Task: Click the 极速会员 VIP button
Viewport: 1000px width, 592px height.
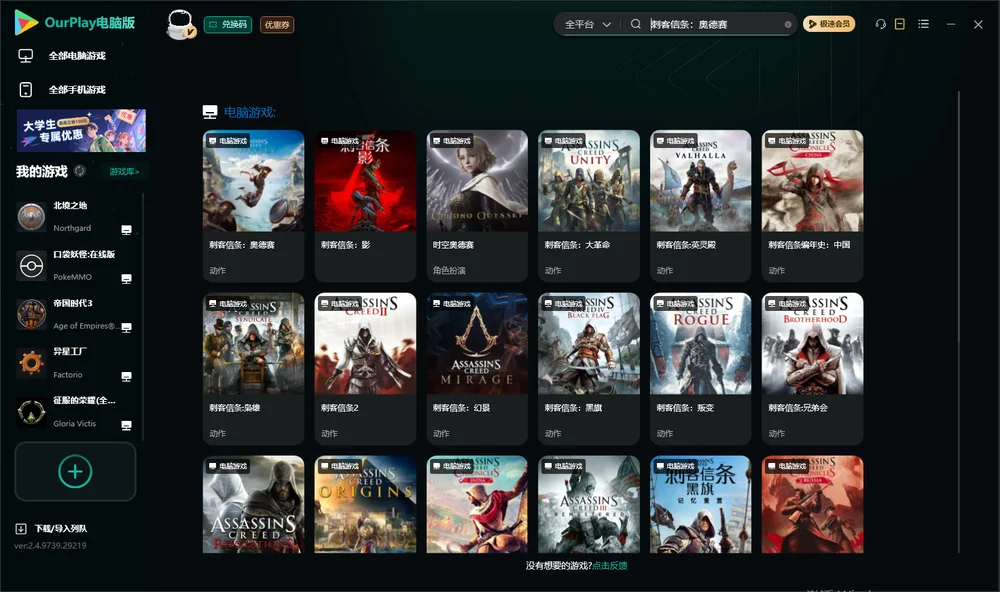Action: click(828, 24)
